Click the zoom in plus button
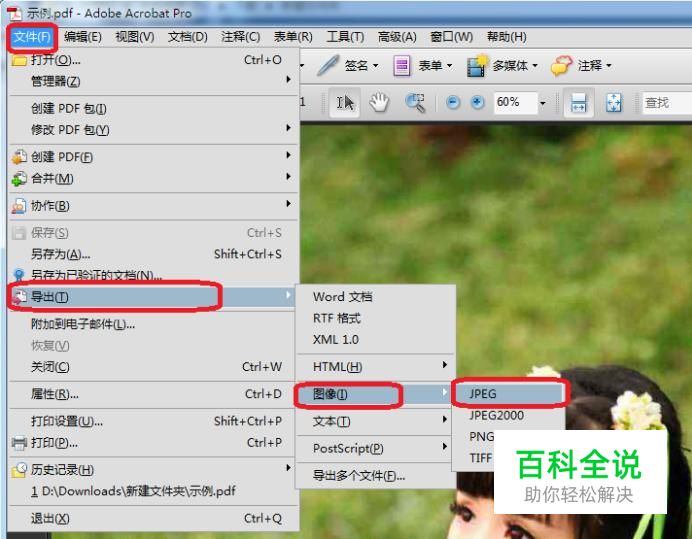The width and height of the screenshot is (692, 539). click(x=477, y=103)
